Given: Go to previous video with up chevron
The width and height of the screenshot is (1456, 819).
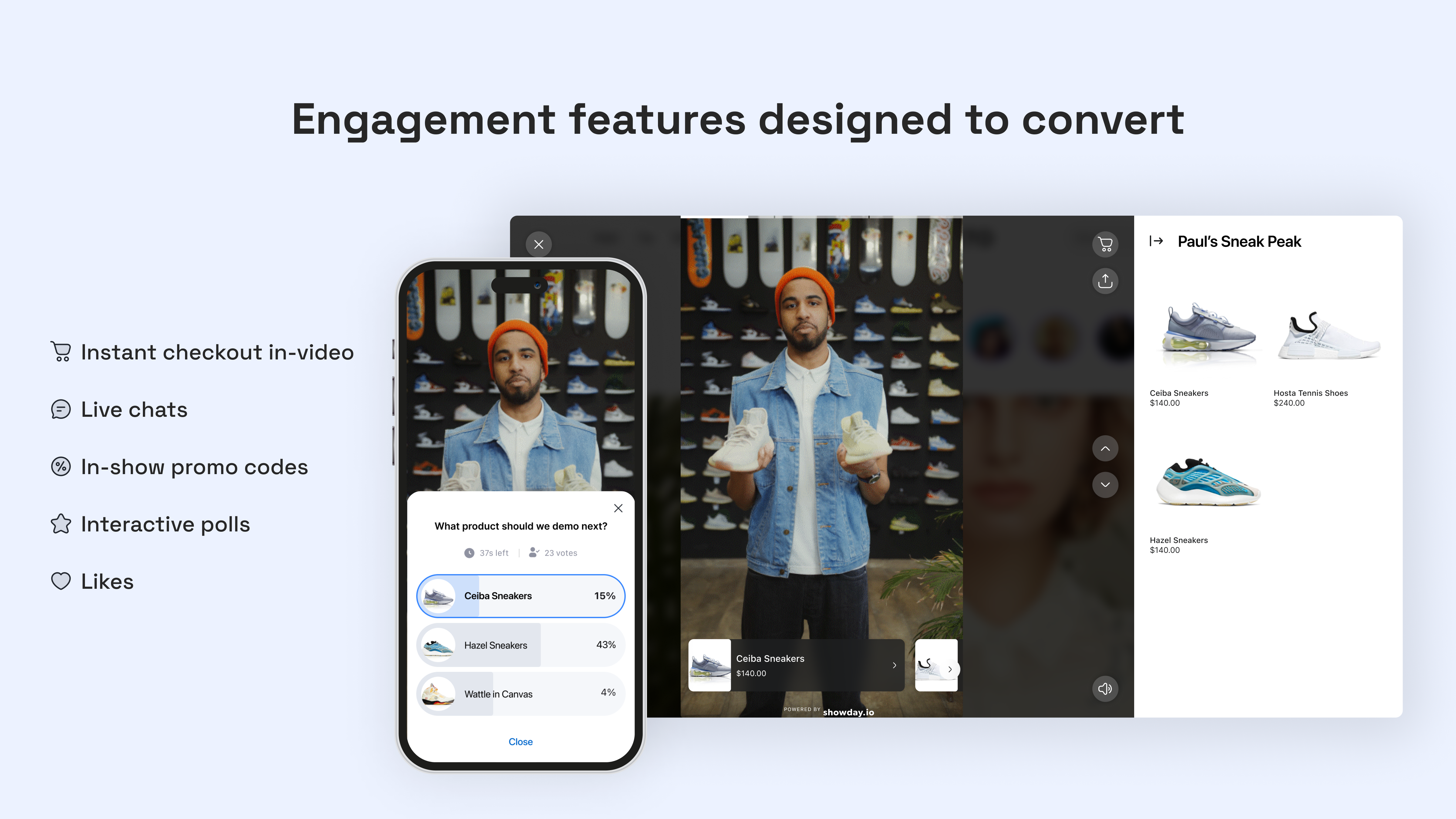Looking at the screenshot, I should (x=1105, y=449).
